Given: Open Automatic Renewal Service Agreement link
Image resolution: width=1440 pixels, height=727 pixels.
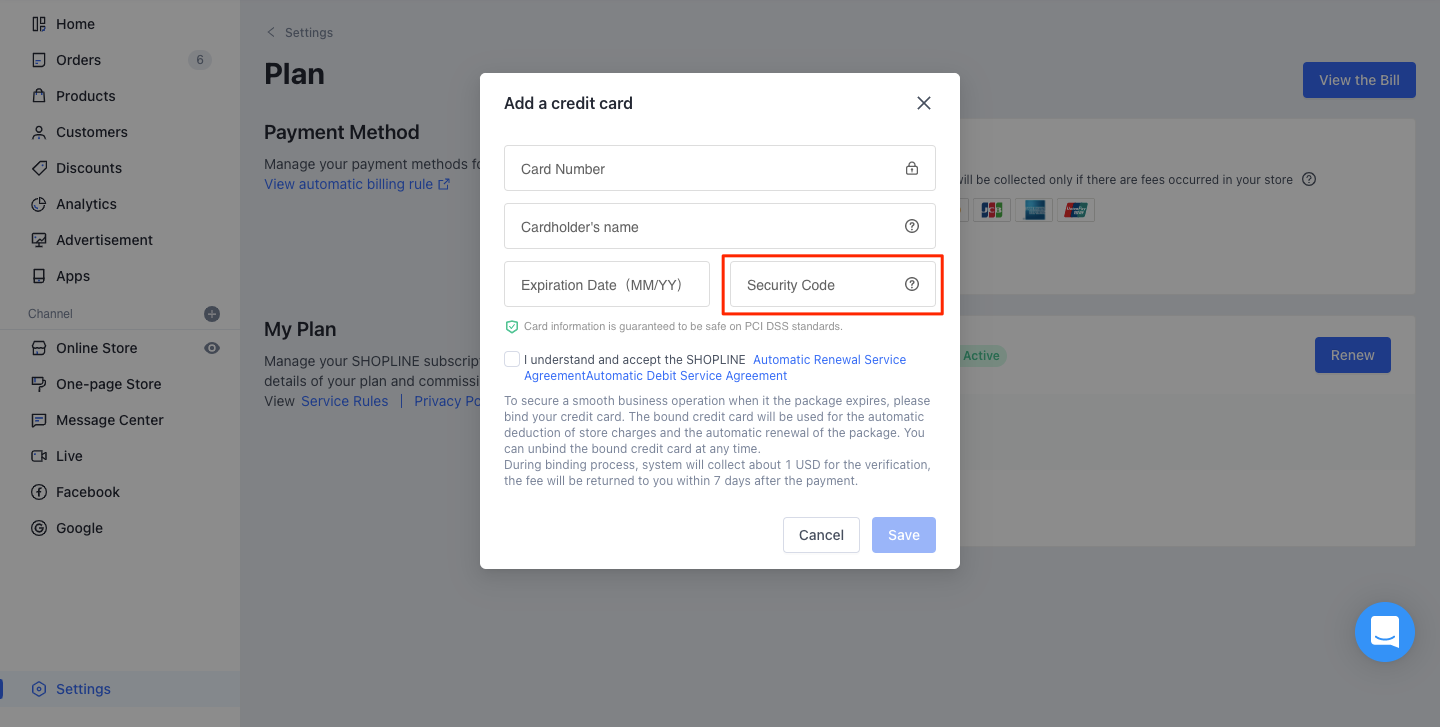Looking at the screenshot, I should (x=829, y=359).
